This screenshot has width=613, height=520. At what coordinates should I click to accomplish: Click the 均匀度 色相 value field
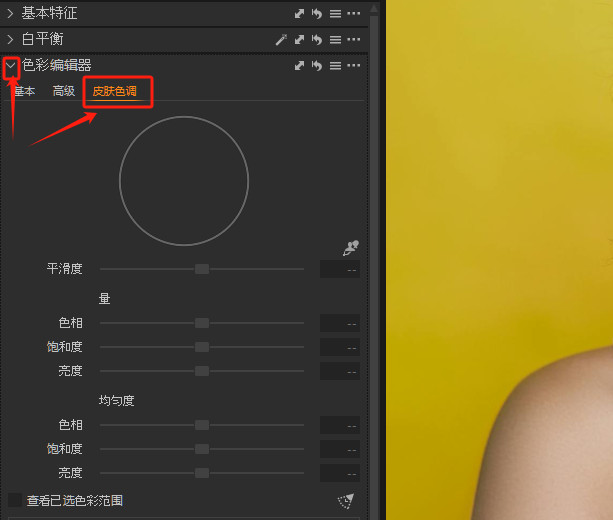pos(340,425)
